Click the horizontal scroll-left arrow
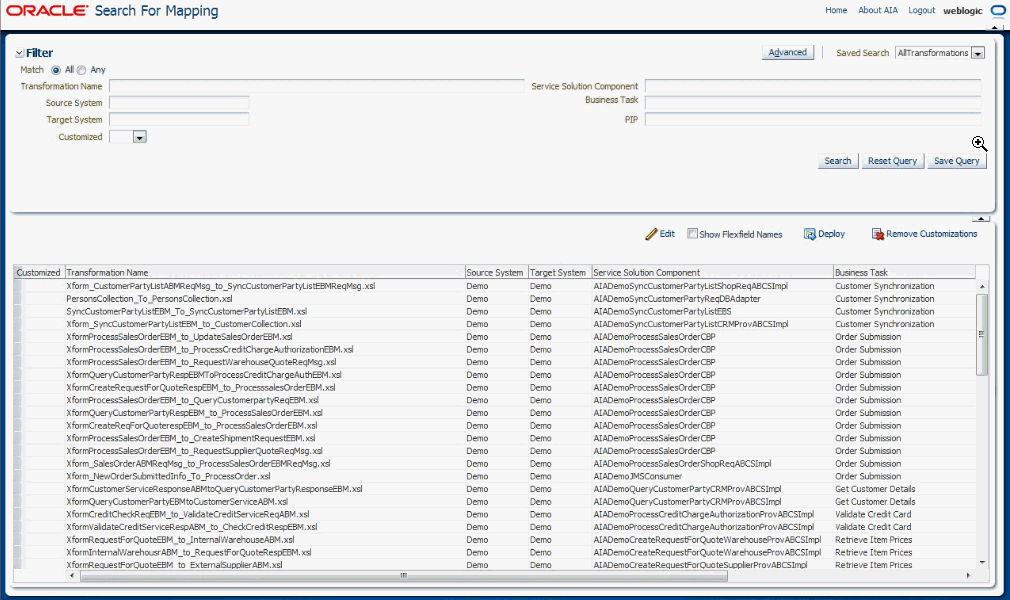 (72, 576)
